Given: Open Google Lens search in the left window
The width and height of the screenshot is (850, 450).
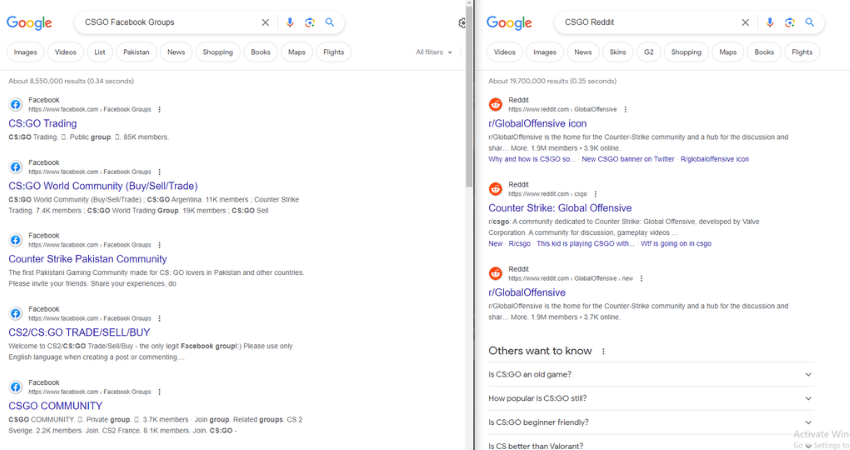Looking at the screenshot, I should 310,22.
